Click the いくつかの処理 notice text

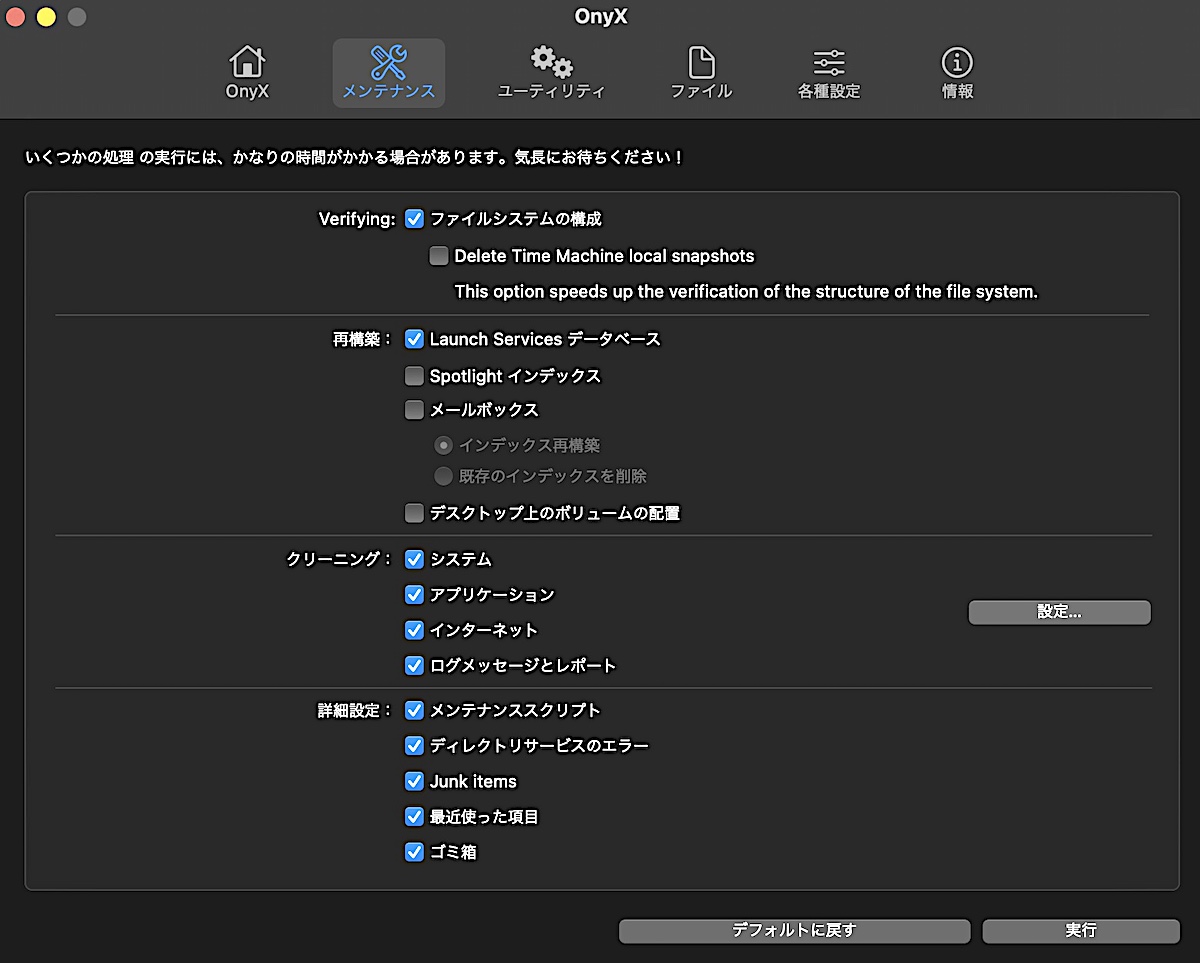pos(356,157)
